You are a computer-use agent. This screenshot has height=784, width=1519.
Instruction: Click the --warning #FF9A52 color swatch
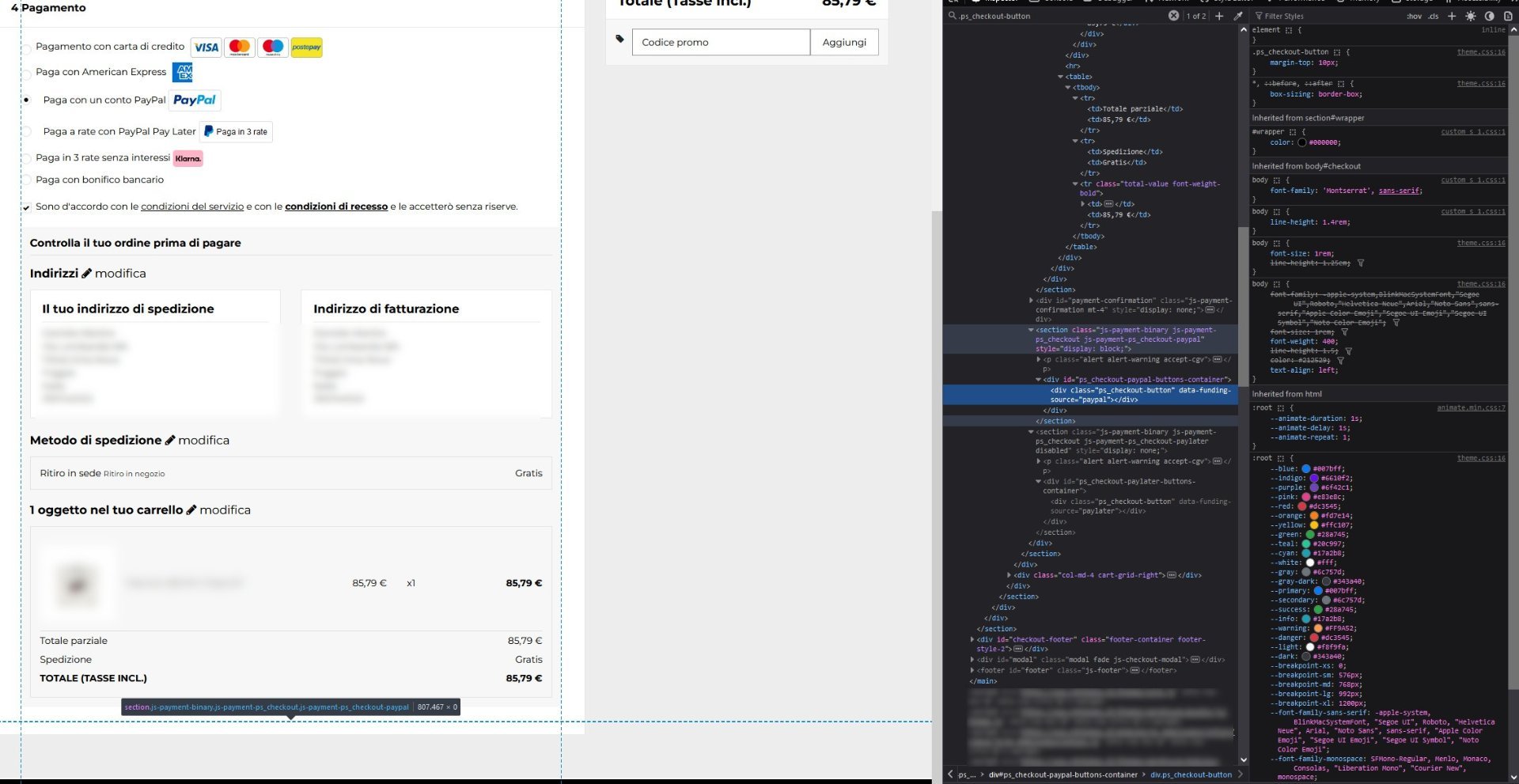pyautogui.click(x=1318, y=628)
